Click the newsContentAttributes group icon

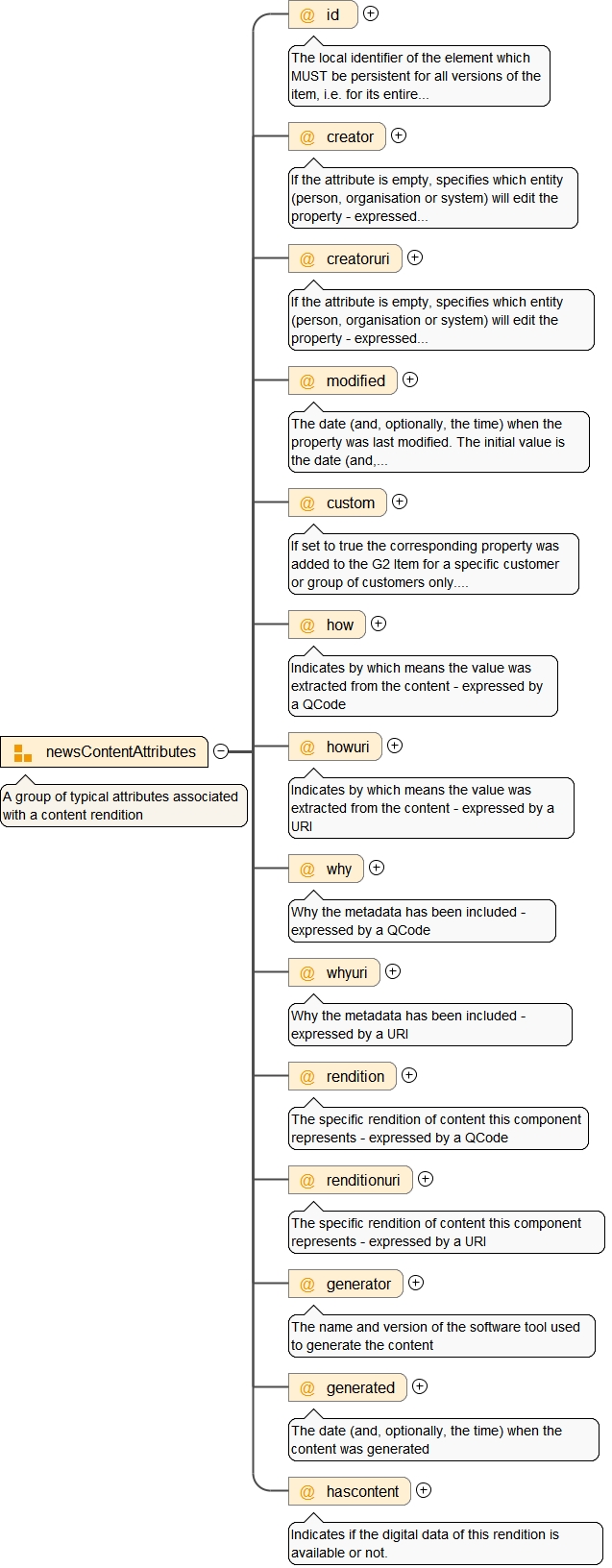(23, 752)
